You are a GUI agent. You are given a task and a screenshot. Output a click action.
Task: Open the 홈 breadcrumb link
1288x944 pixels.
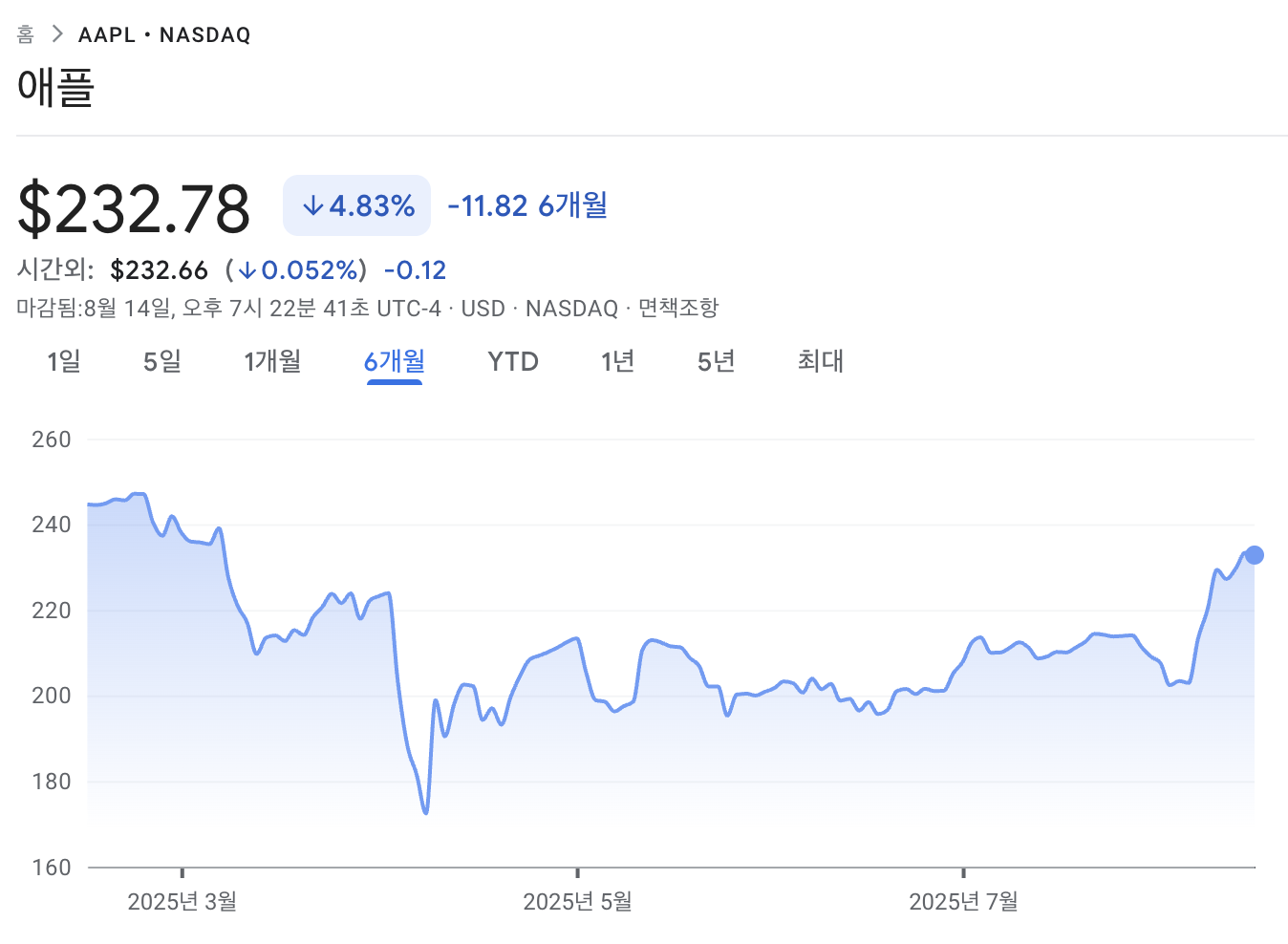point(26,34)
